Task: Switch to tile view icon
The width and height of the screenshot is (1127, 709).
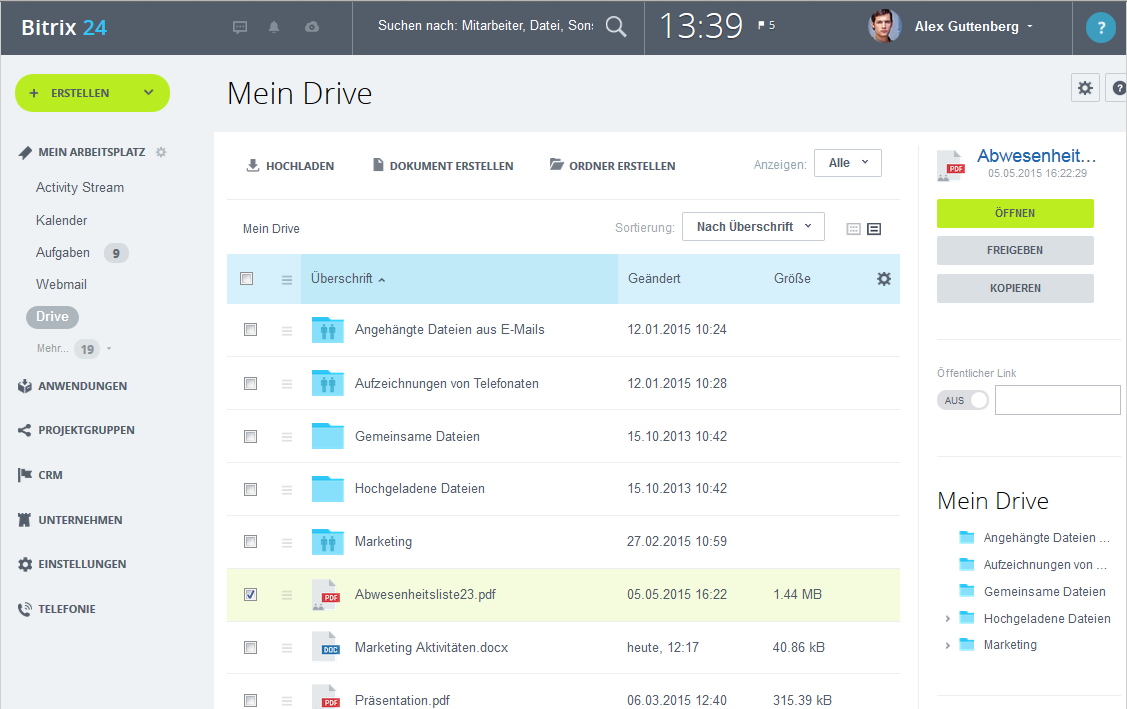Action: click(853, 229)
